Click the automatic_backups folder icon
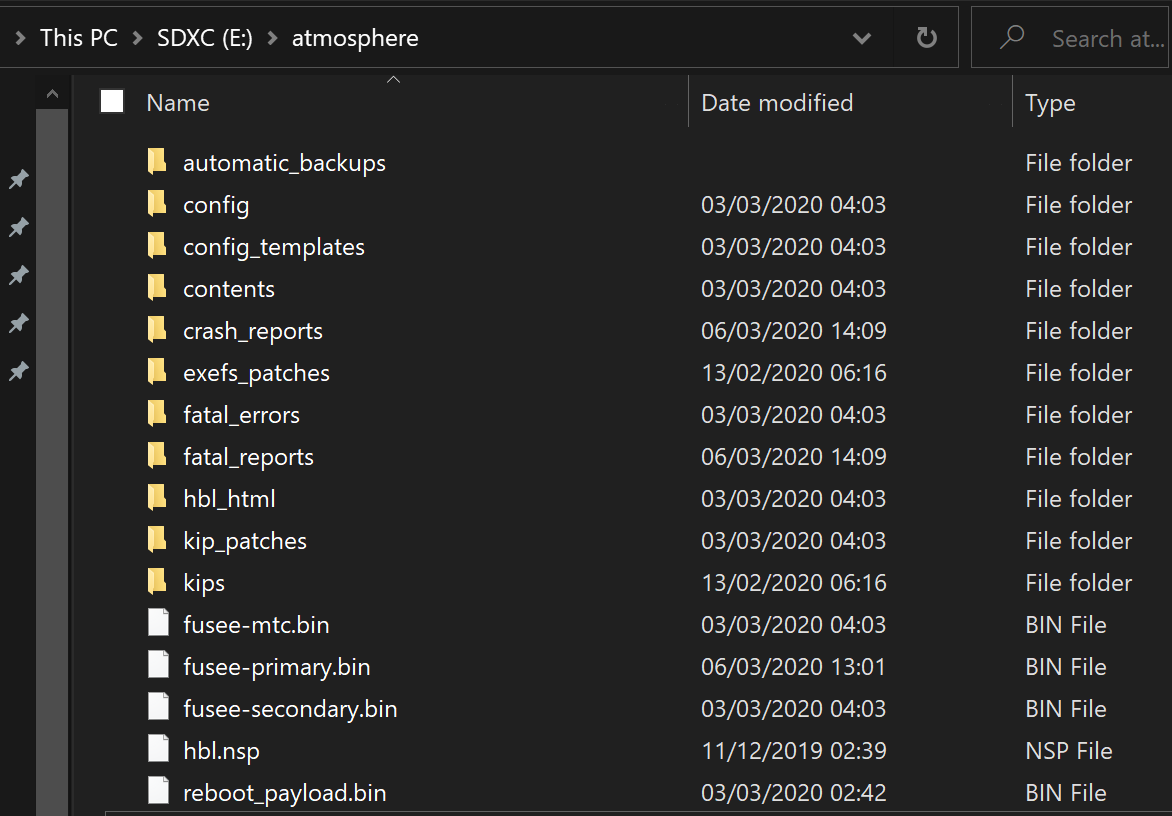 click(157, 161)
